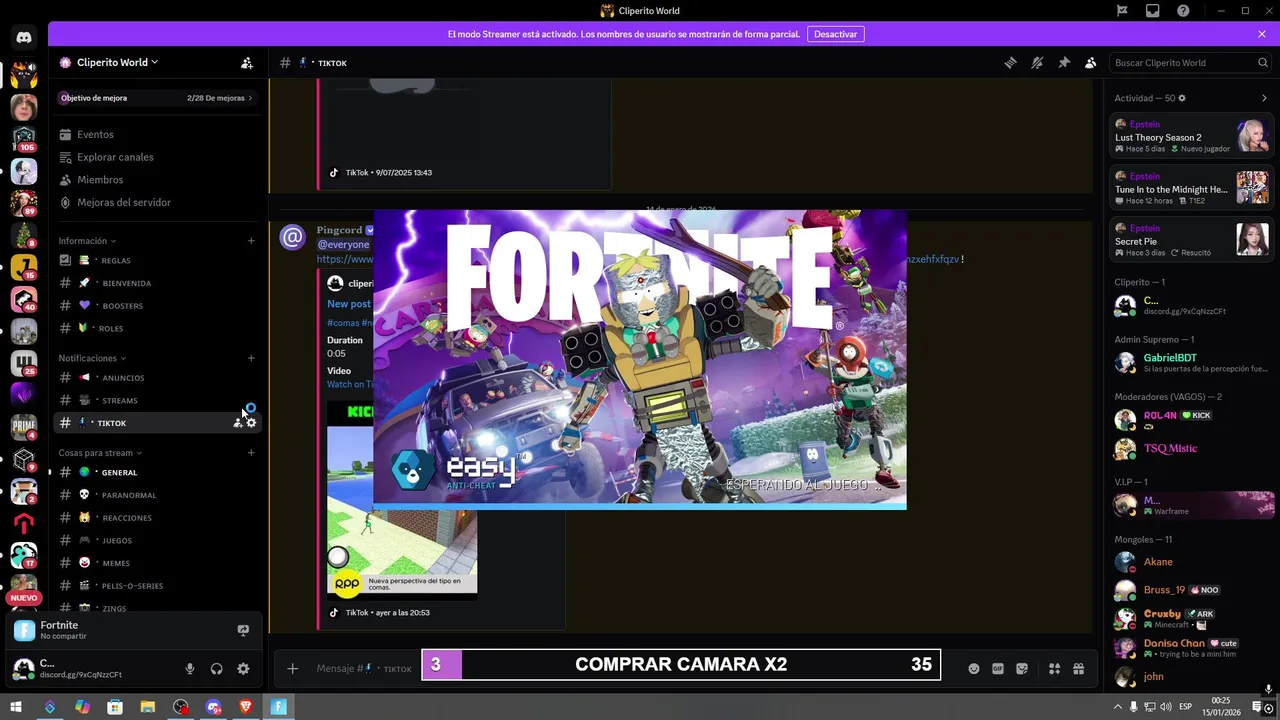Screen dimensions: 1280x720
Task: Select REGLAS channel
Action: (x=157, y=260)
